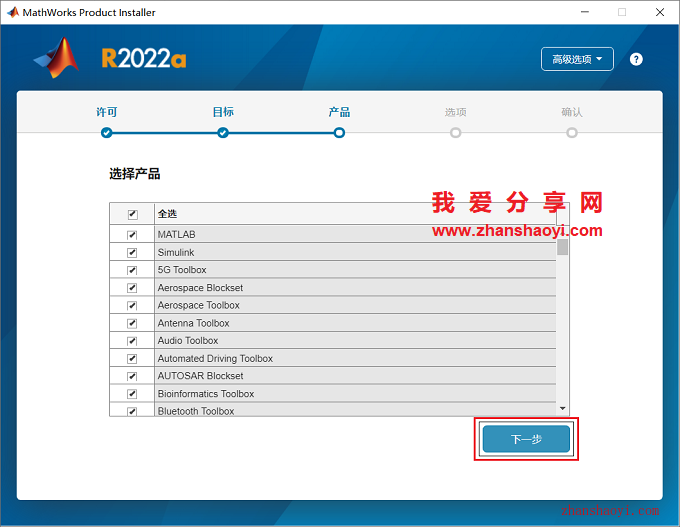Image resolution: width=680 pixels, height=527 pixels.
Task: Click the title bar MathWorks icon
Action: pos(13,12)
